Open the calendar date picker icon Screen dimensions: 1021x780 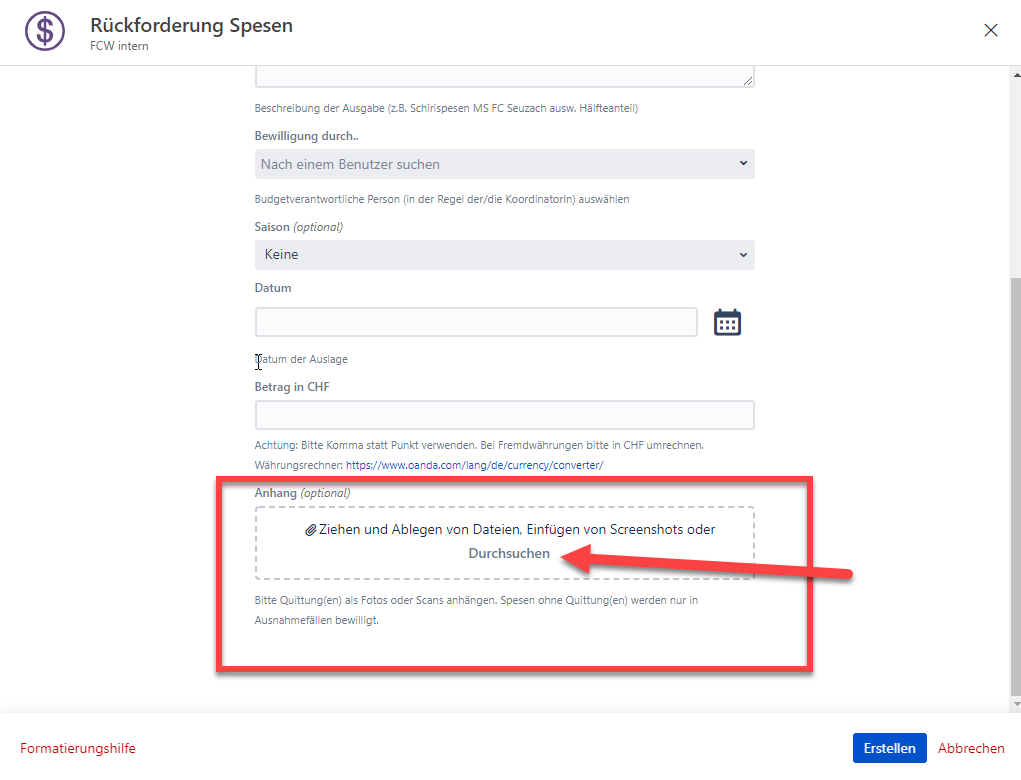727,322
